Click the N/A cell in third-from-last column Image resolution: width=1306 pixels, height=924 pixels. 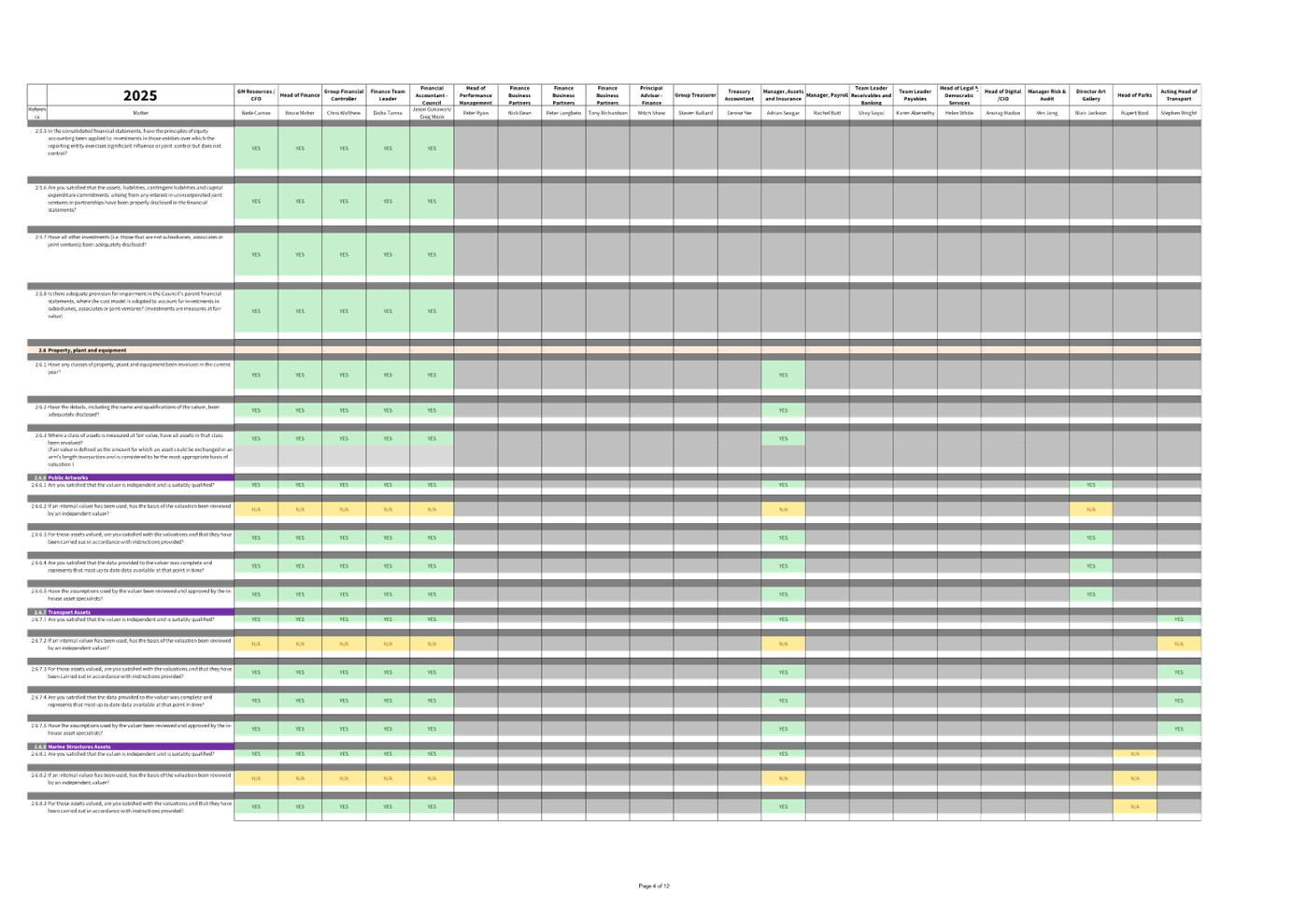tap(1090, 509)
